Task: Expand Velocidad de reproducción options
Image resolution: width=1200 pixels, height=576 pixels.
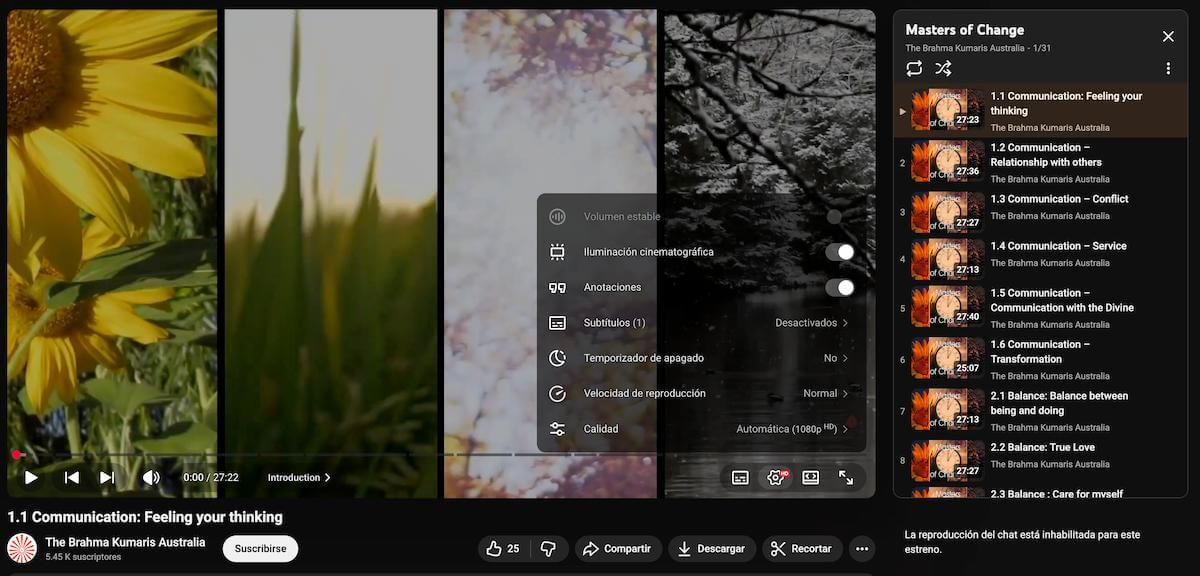Action: pyautogui.click(x=700, y=394)
